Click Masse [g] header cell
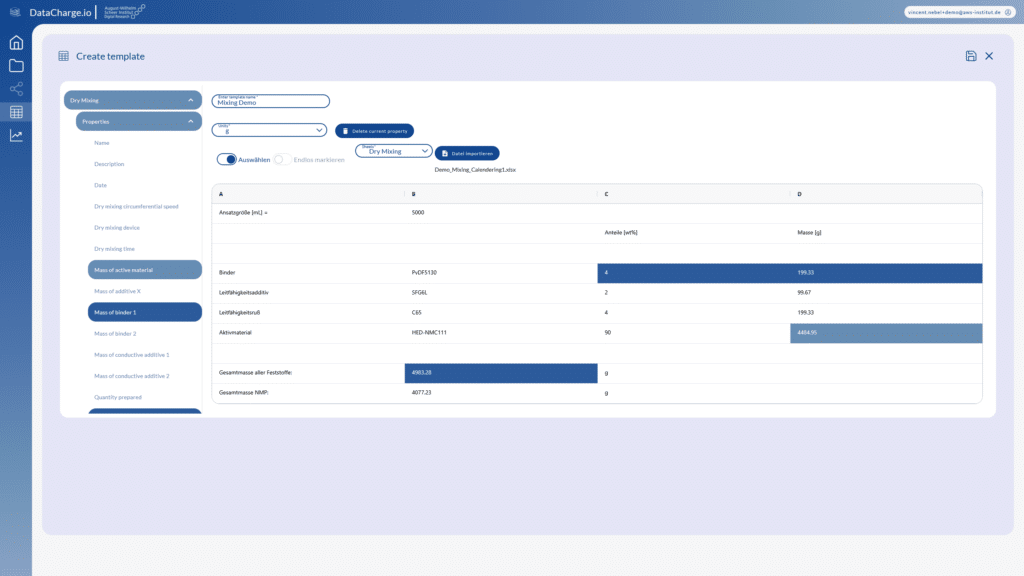 (x=886, y=233)
